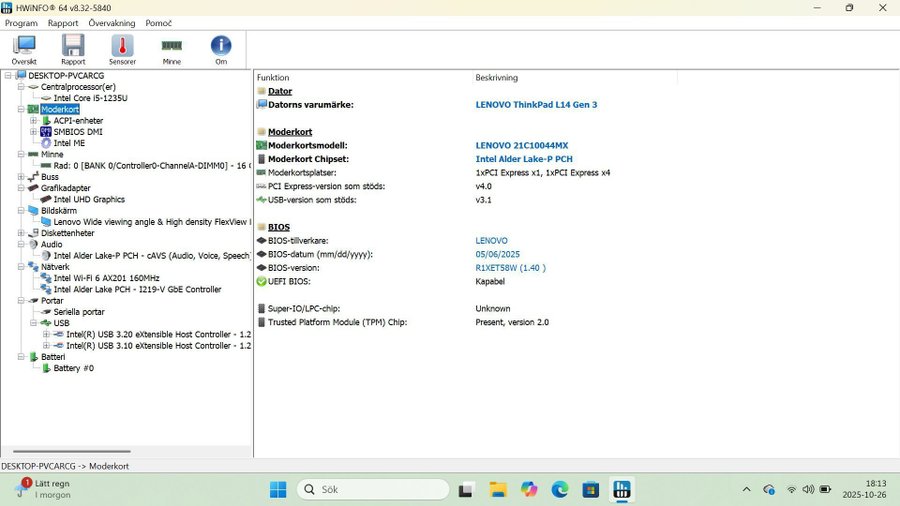900x506 pixels.
Task: Click the Rapport save report icon
Action: (73, 49)
